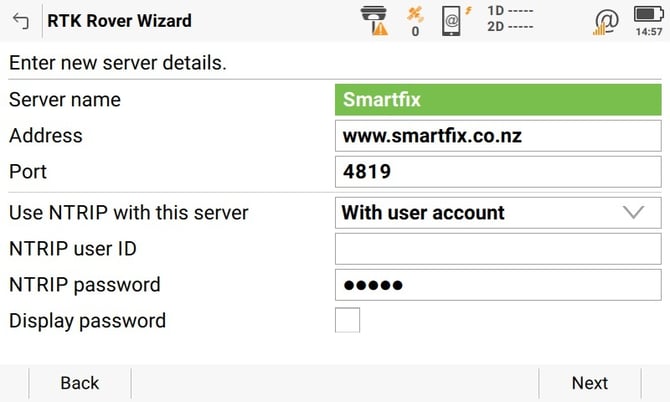
Task: Click the back arrow icon
Action: [x=21, y=21]
